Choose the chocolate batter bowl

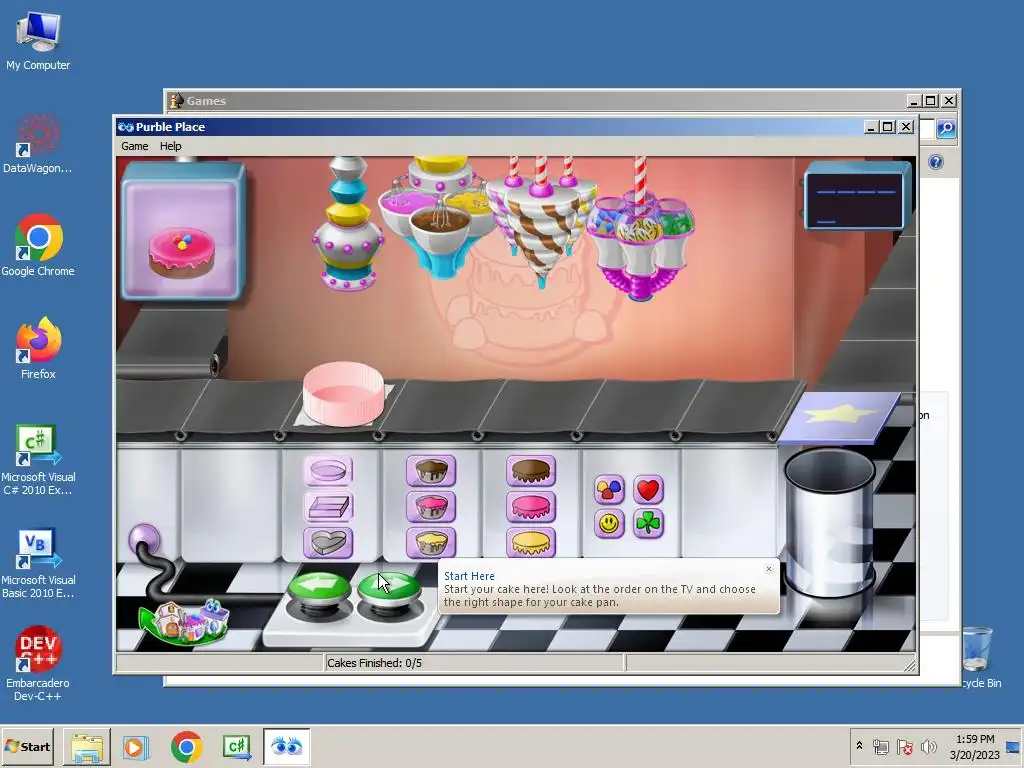430,471
